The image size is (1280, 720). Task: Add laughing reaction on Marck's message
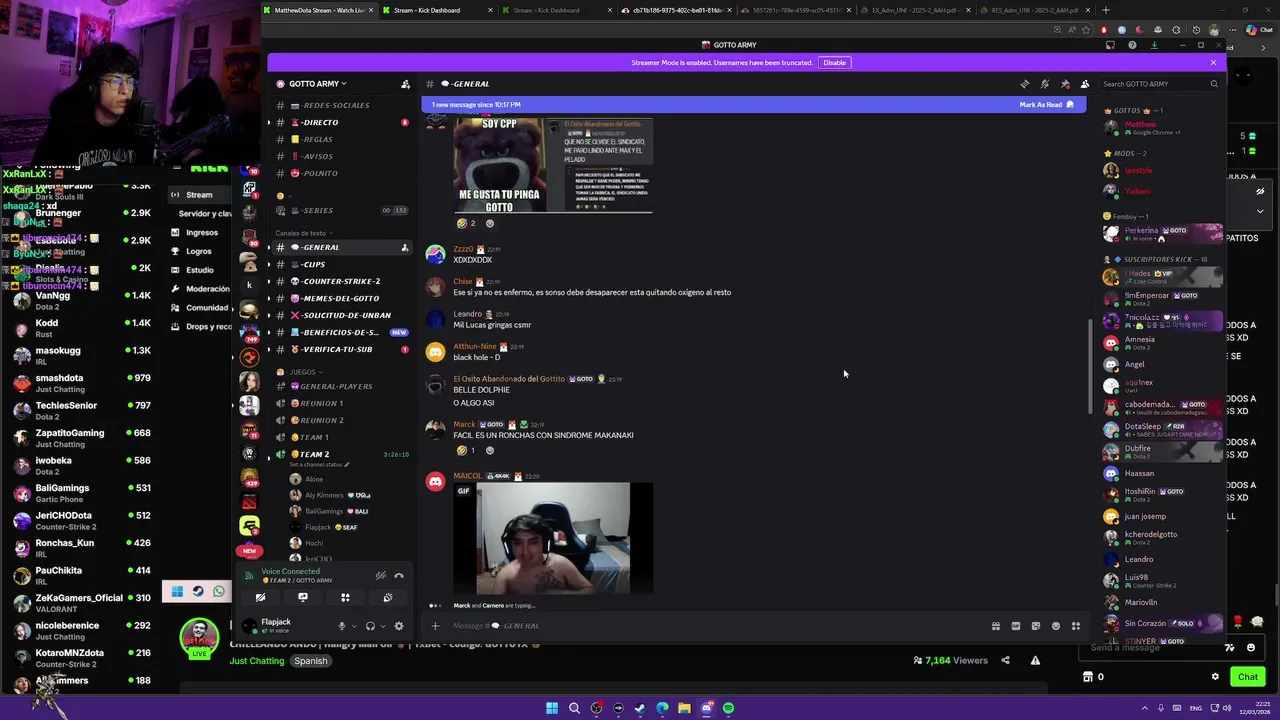467,450
